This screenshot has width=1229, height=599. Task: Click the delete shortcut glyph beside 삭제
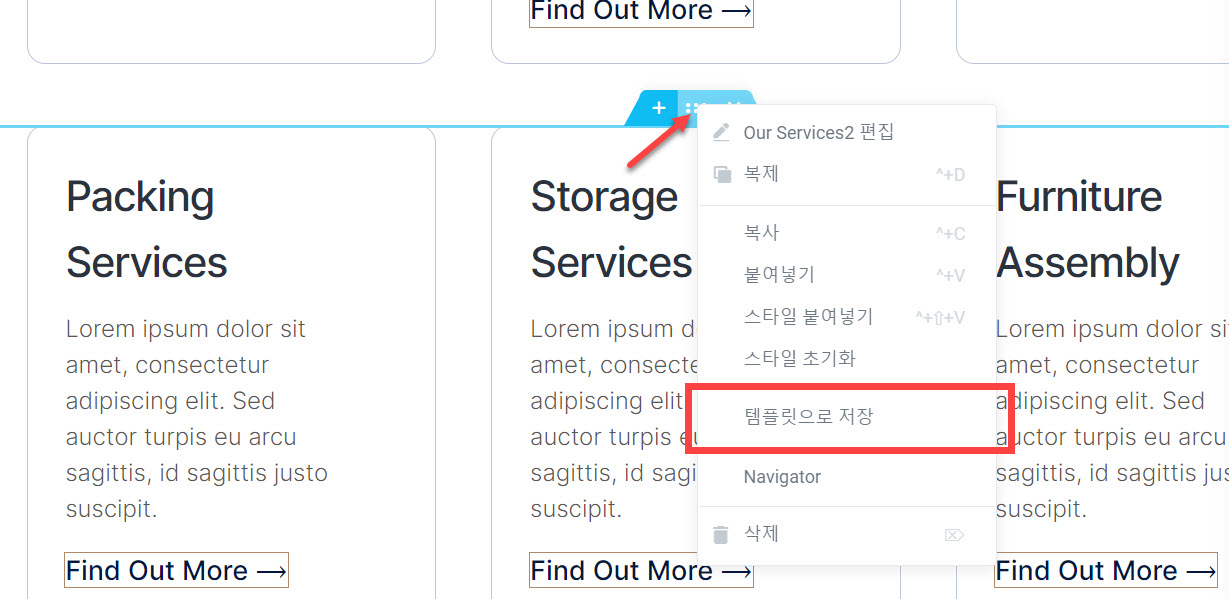point(954,534)
